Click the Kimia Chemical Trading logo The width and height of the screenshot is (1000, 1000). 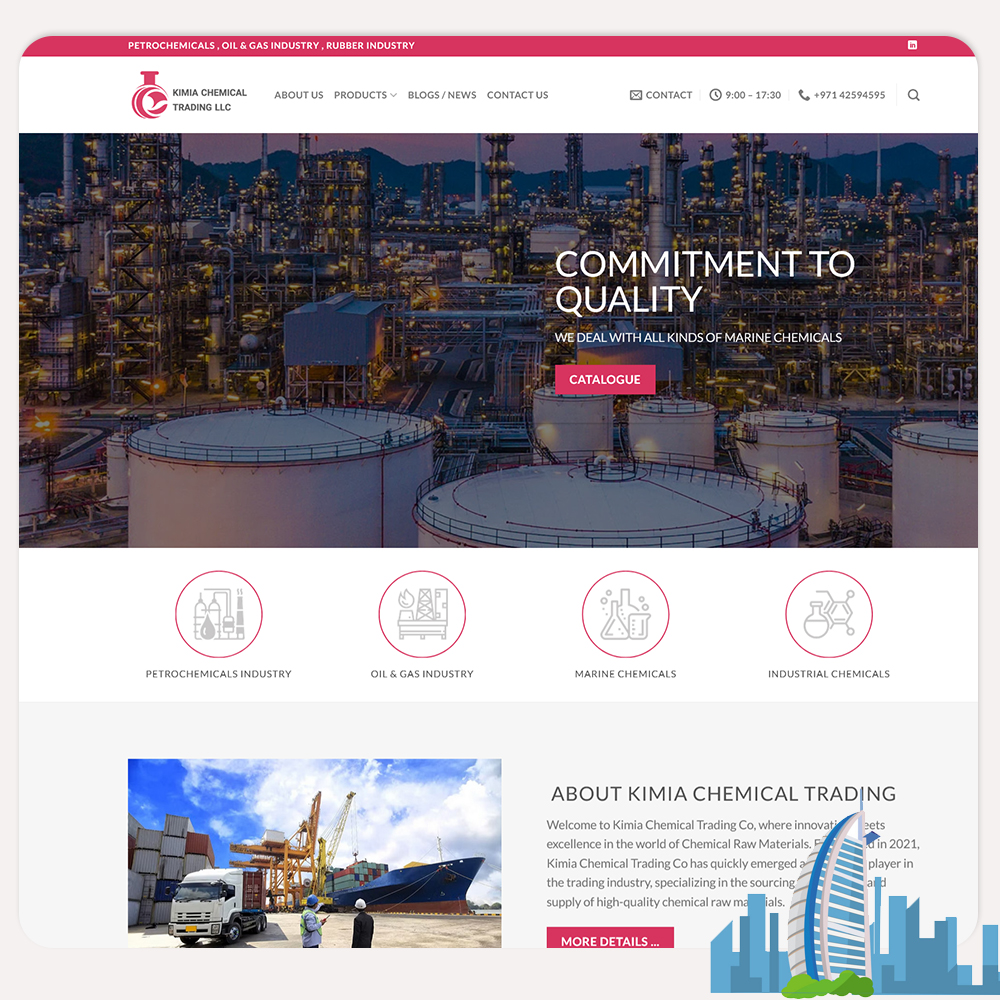pyautogui.click(x=189, y=96)
